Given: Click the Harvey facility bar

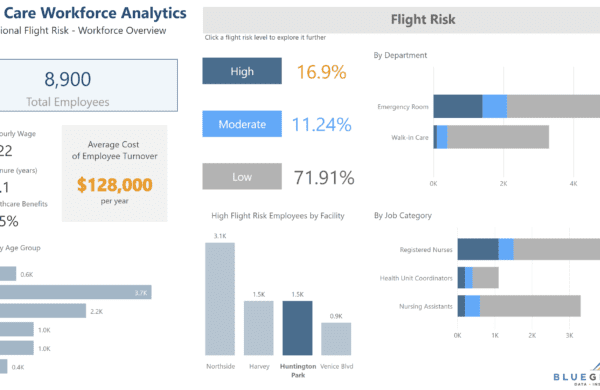Looking at the screenshot, I should (259, 328).
